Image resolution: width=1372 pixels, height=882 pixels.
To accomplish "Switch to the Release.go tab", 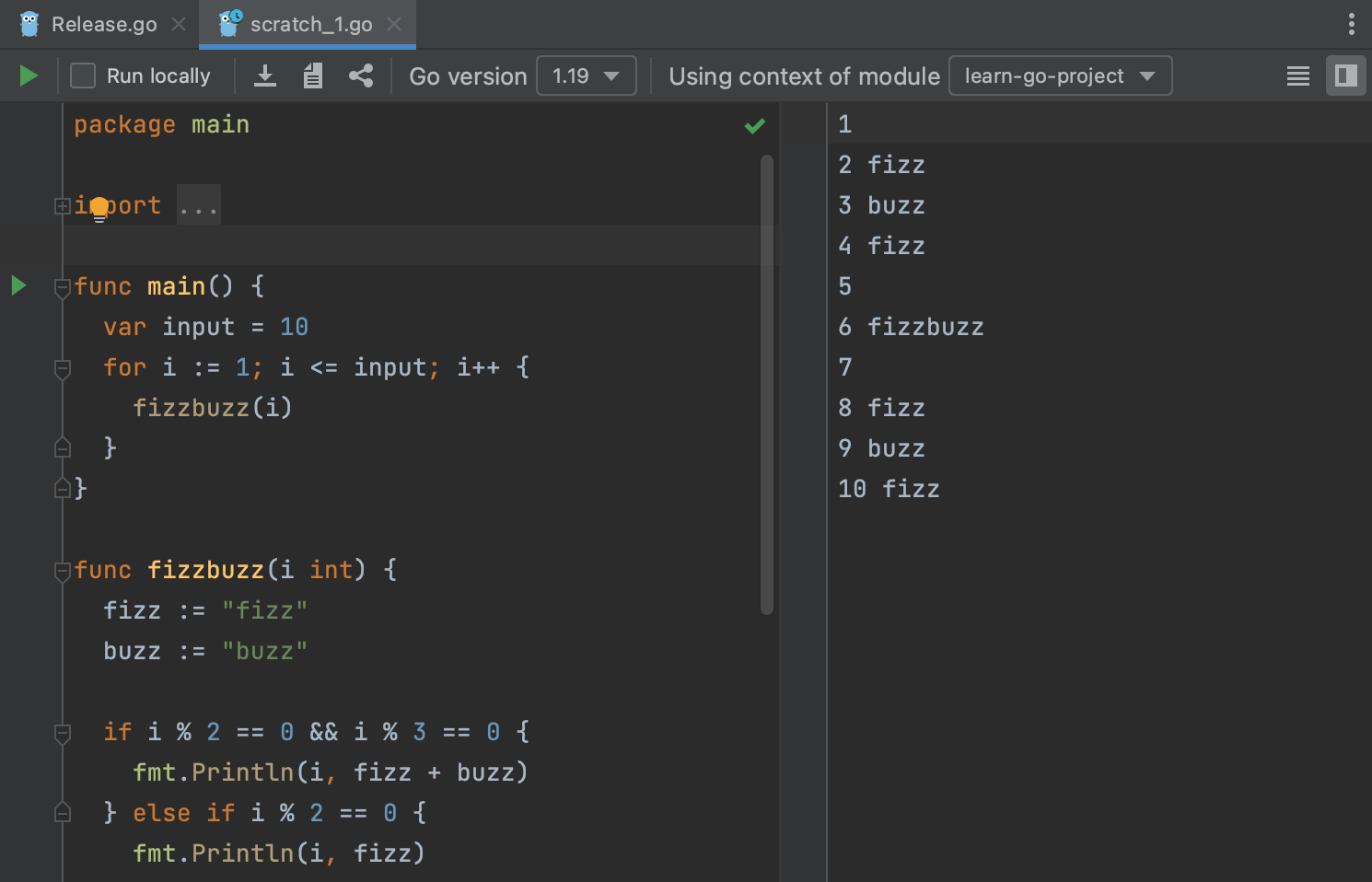I will click(x=103, y=24).
